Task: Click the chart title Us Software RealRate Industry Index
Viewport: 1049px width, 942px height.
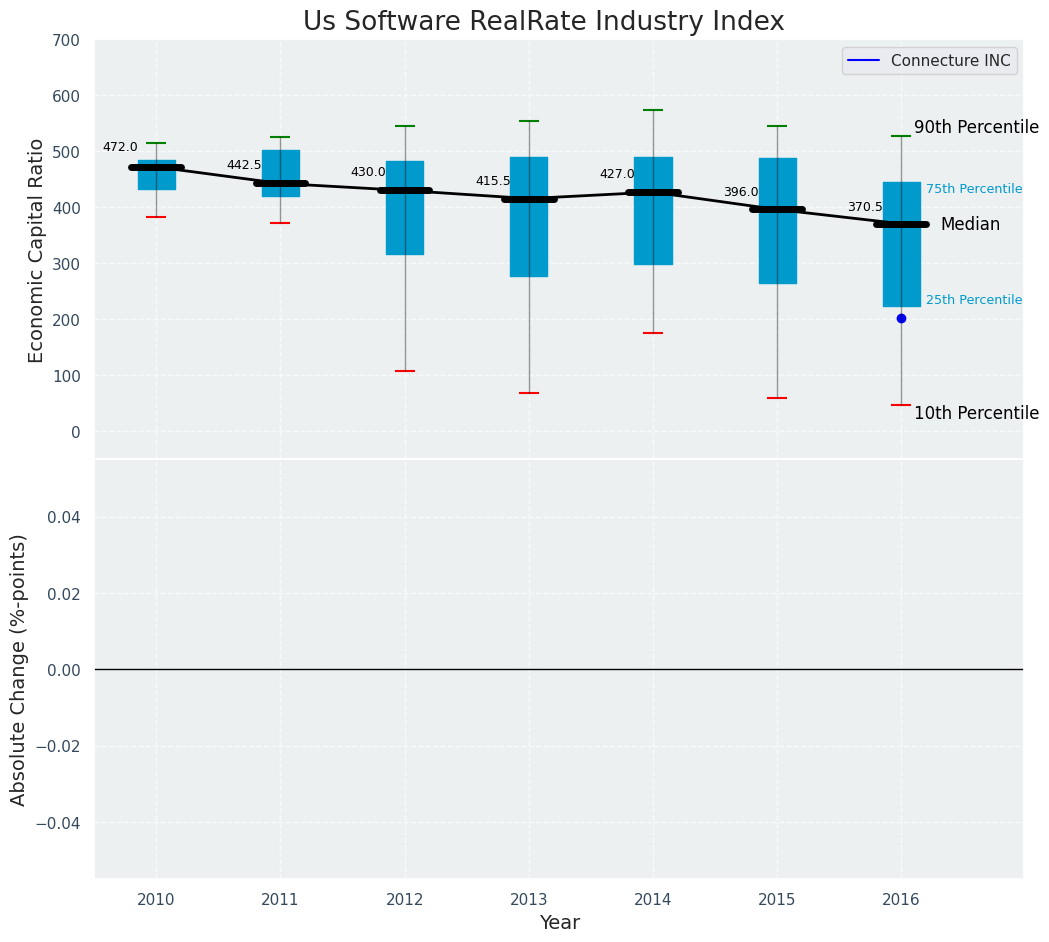Action: click(x=544, y=21)
